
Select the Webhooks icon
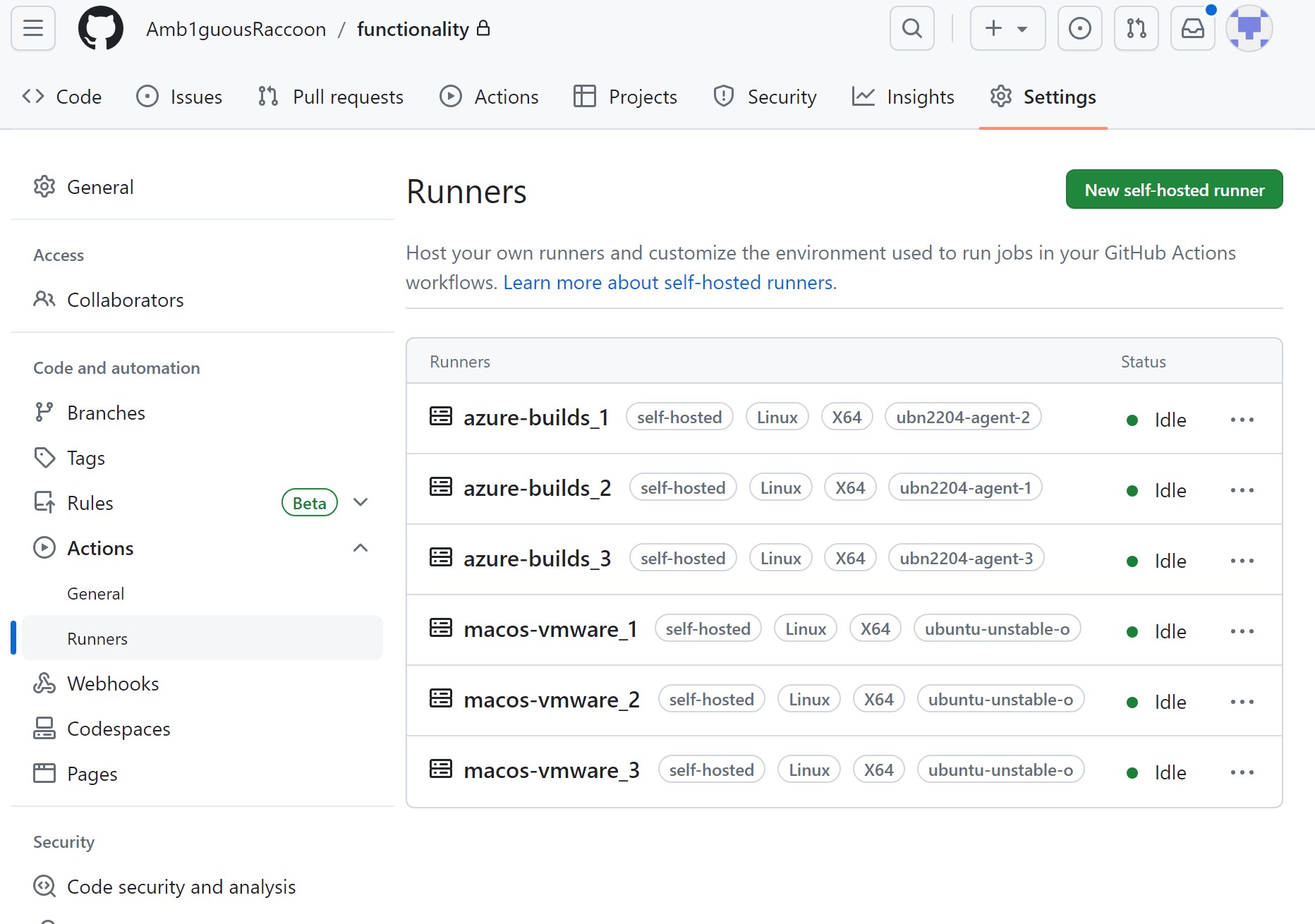44,683
